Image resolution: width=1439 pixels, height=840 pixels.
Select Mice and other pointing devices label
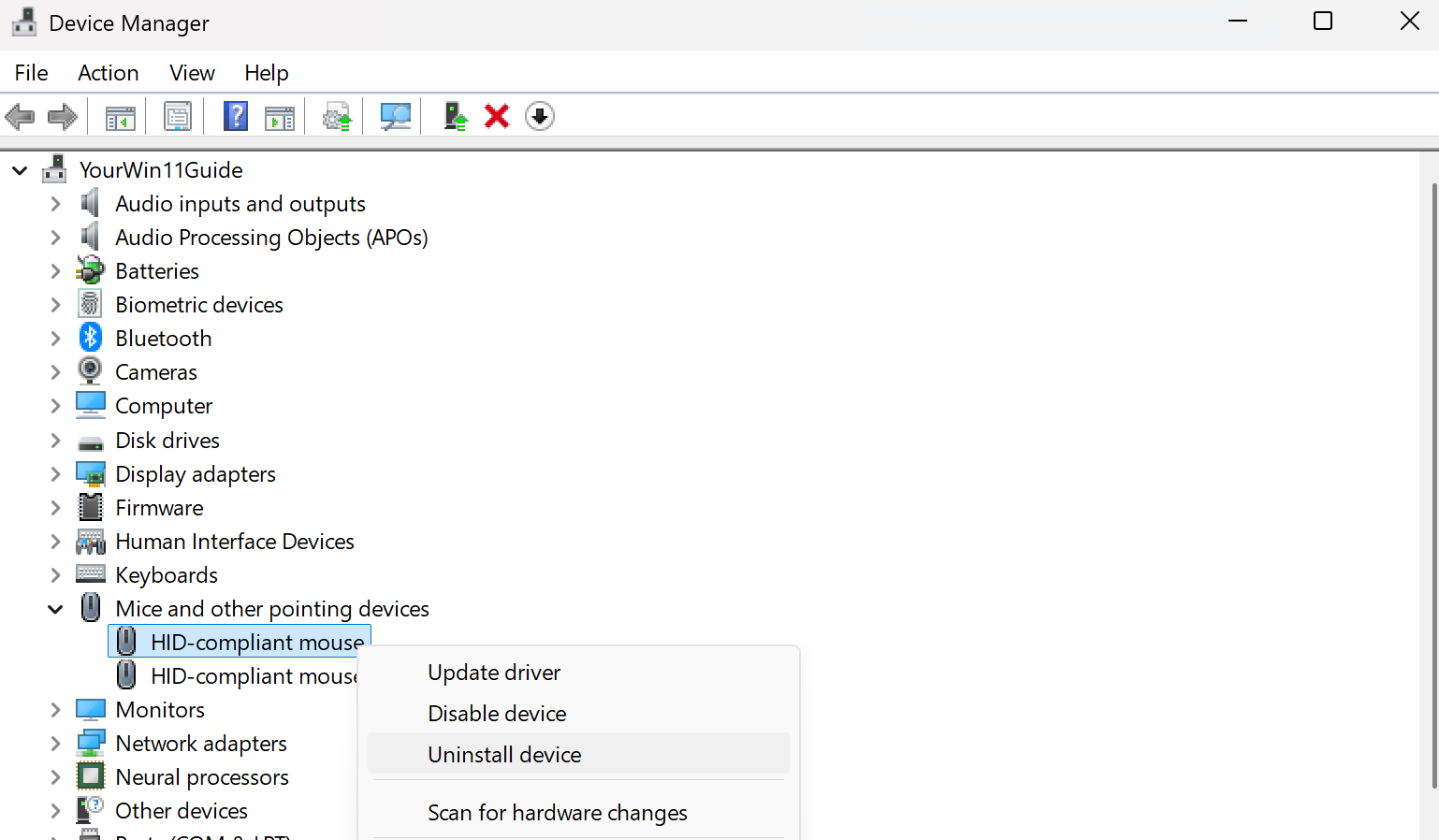pos(272,609)
